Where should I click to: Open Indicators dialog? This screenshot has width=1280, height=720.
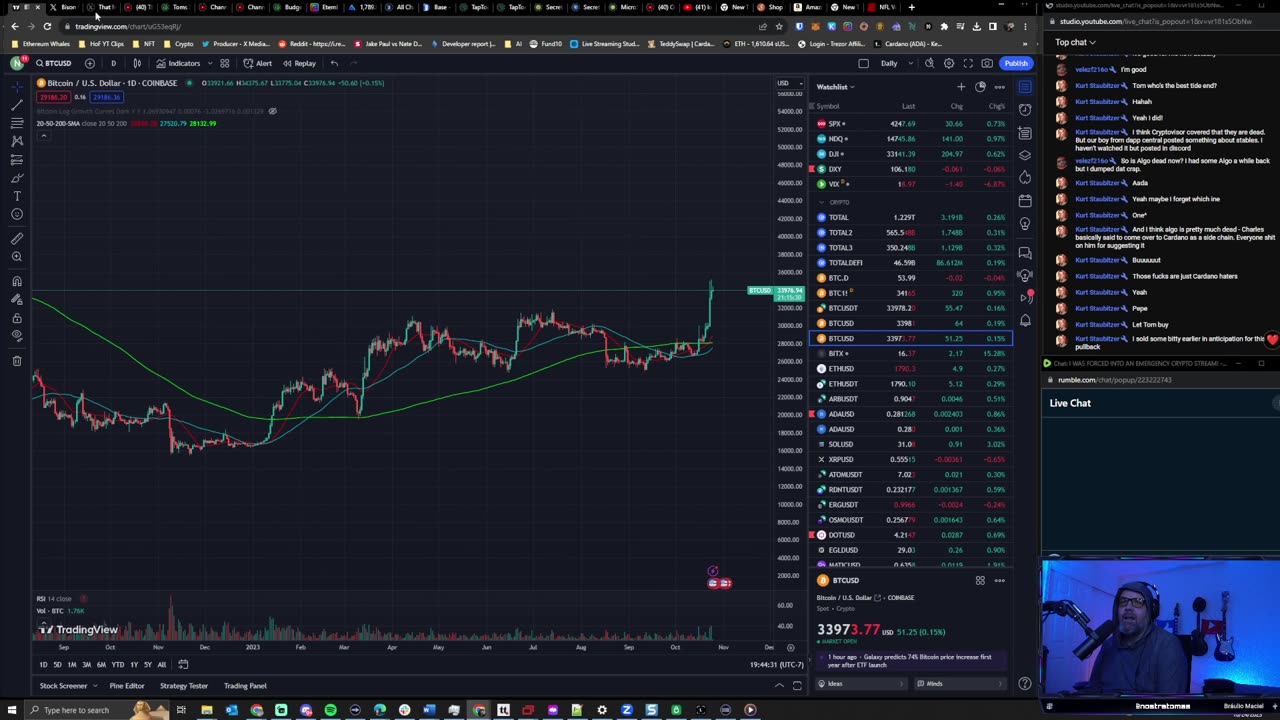tap(179, 63)
